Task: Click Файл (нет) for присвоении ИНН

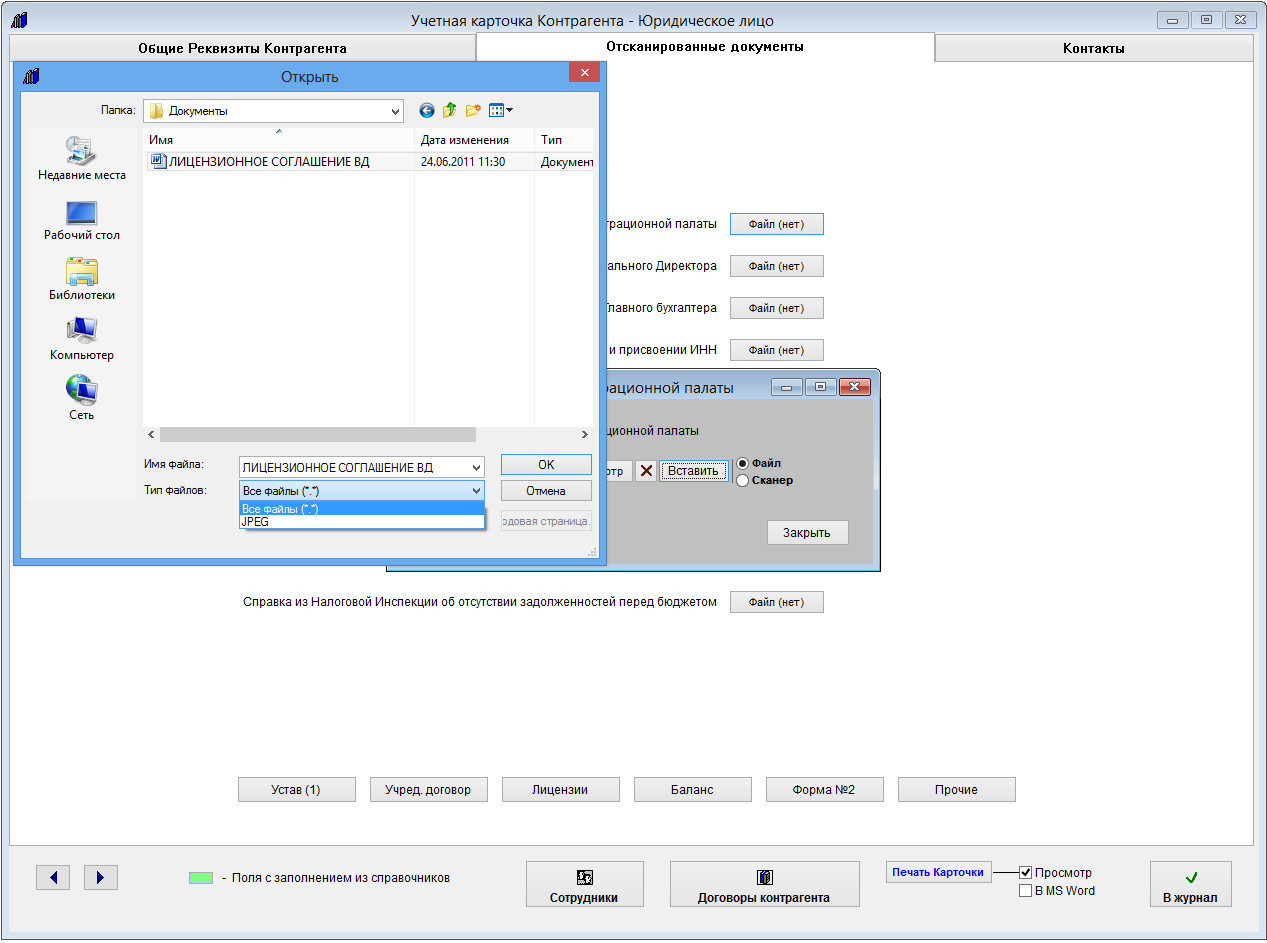Action: [x=776, y=350]
